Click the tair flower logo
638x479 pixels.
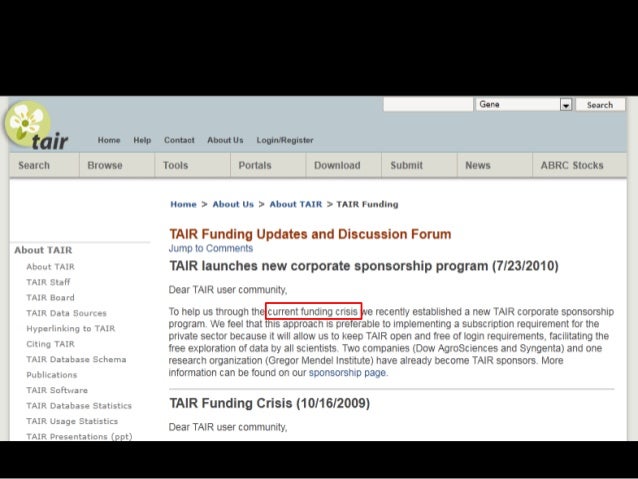pyautogui.click(x=36, y=126)
